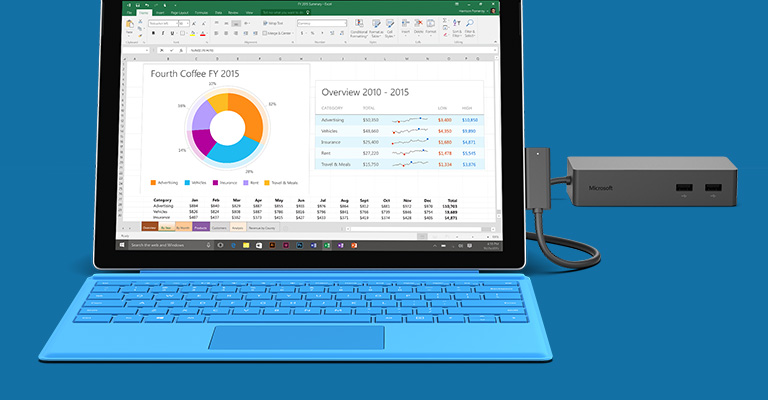Select the Revenue by County sheet tab
Screen dimensions: 768x400
(x=262, y=228)
